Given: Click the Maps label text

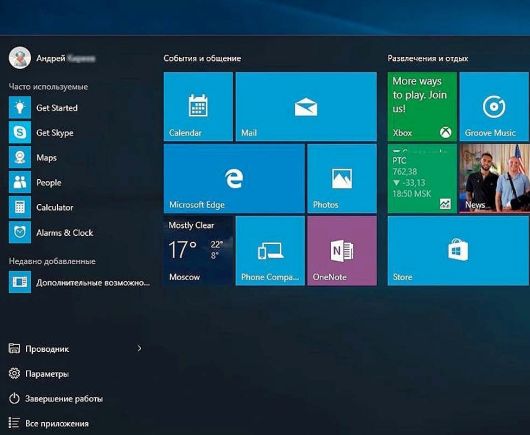Looking at the screenshot, I should tap(46, 158).
